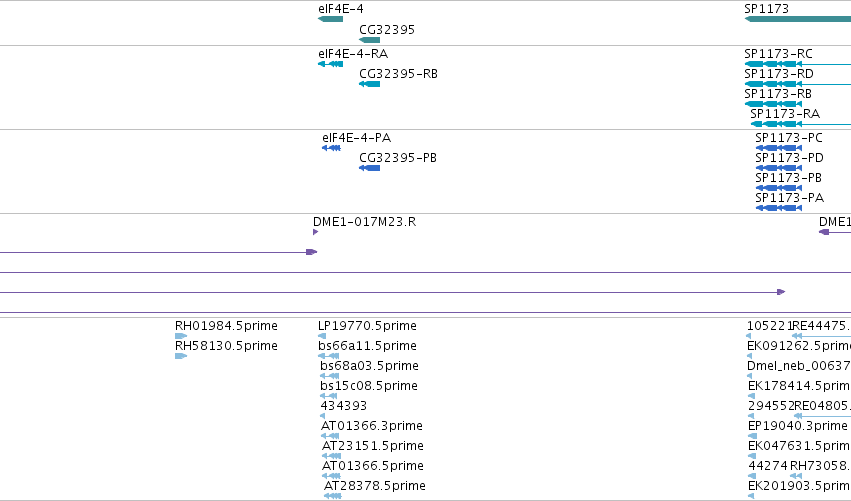
Task: Click the Dmel_neb_00637 EST label
Action: coord(799,366)
